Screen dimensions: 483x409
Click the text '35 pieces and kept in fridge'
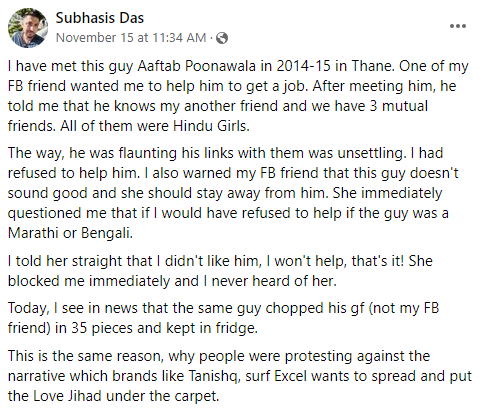pyautogui.click(x=164, y=328)
